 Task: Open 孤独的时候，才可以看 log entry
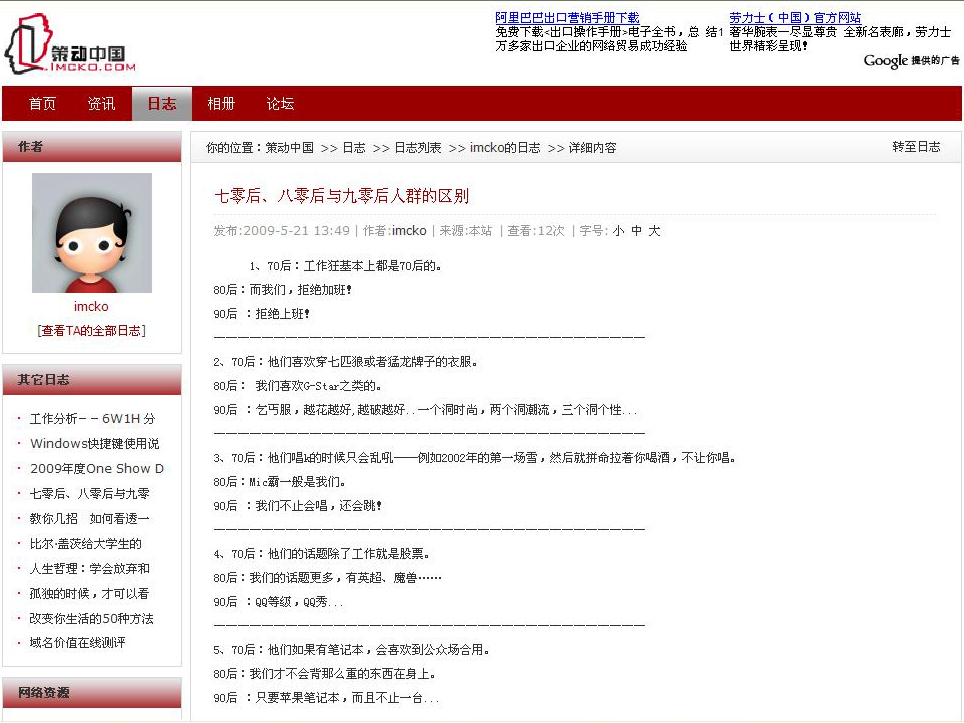(89, 593)
